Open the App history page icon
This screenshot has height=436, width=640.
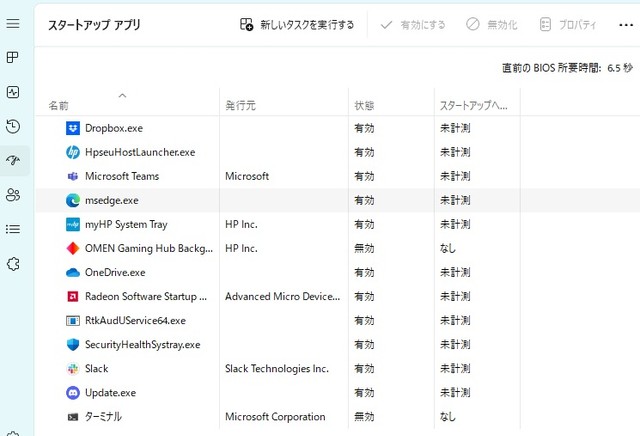tap(13, 126)
